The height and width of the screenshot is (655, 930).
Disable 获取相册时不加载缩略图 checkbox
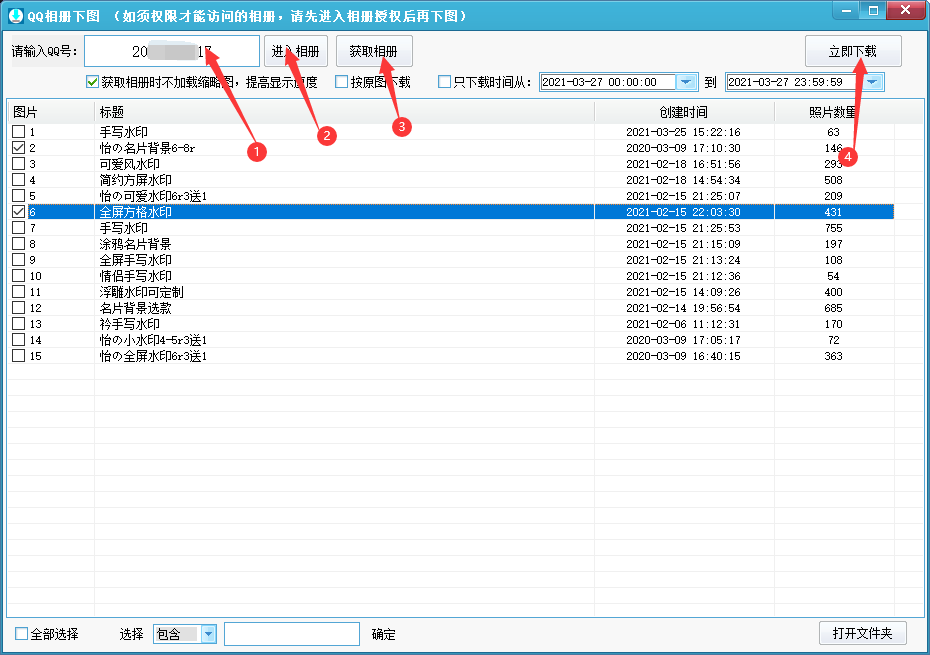click(92, 82)
